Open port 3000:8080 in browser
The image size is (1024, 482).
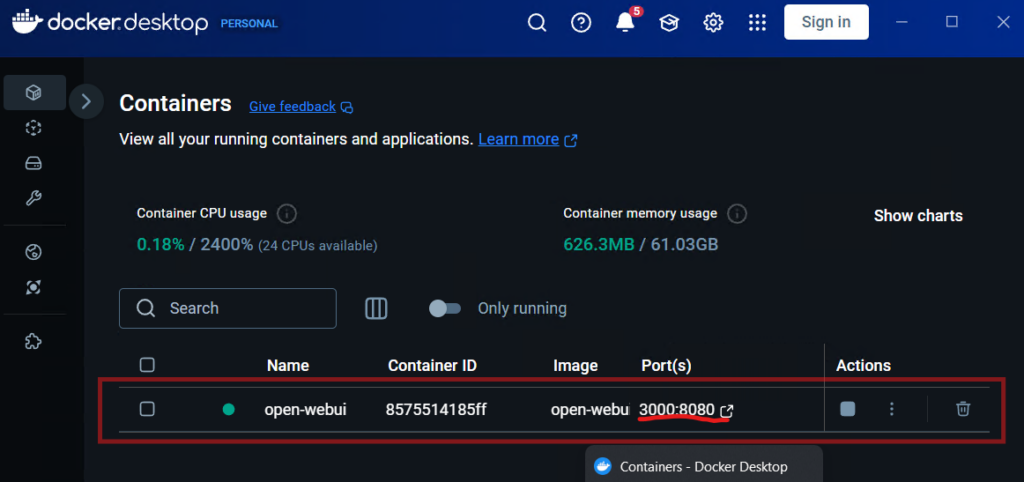pos(686,410)
